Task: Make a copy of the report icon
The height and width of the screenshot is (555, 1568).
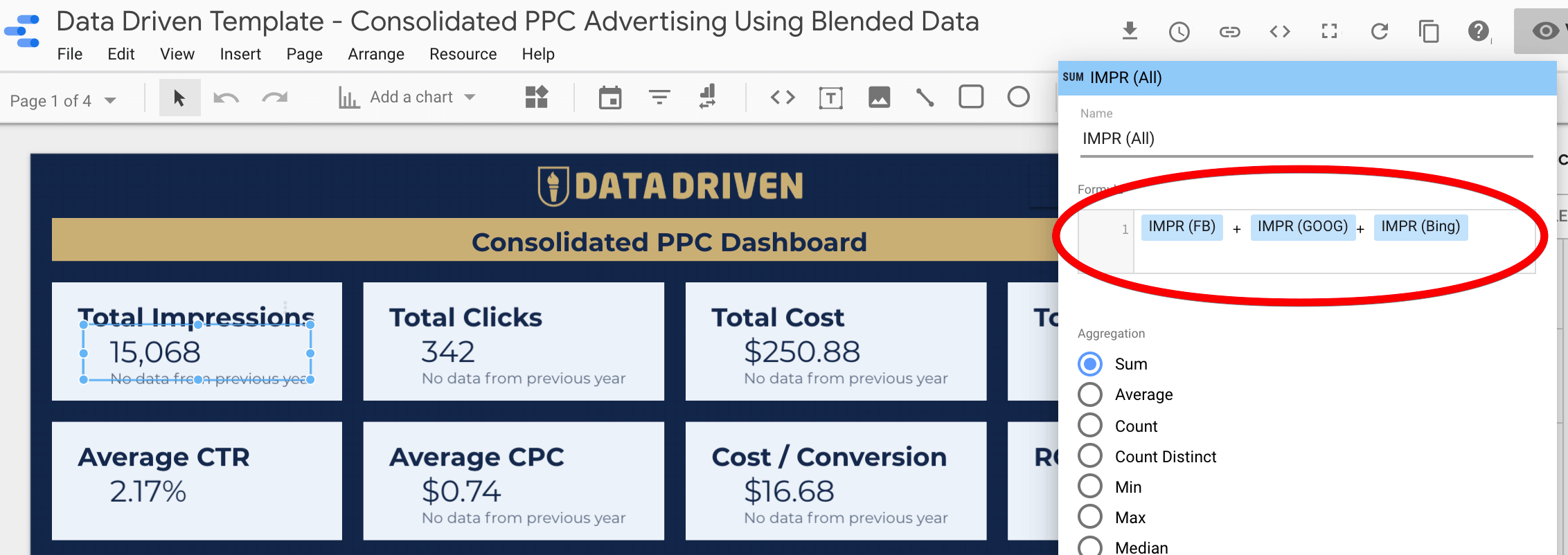Action: click(1429, 32)
